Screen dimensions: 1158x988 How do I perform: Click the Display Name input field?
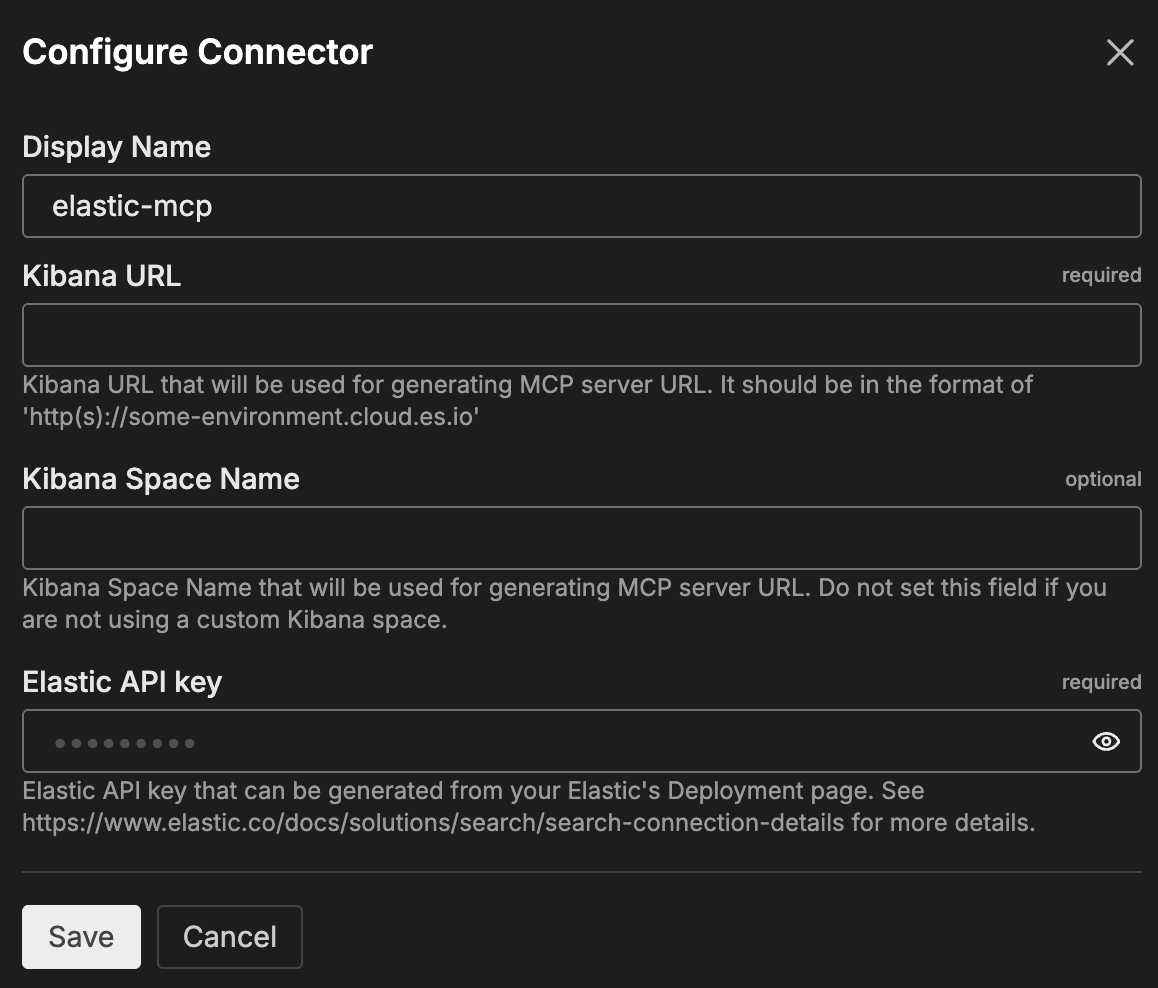580,206
